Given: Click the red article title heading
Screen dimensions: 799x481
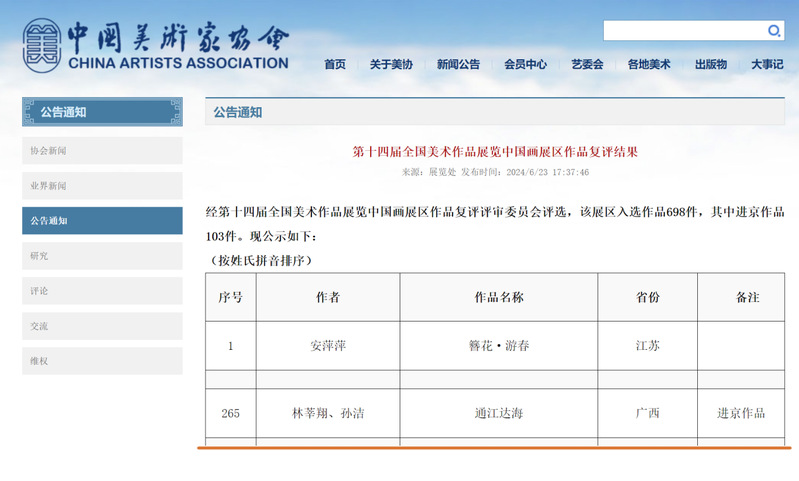Looking at the screenshot, I should [x=495, y=151].
